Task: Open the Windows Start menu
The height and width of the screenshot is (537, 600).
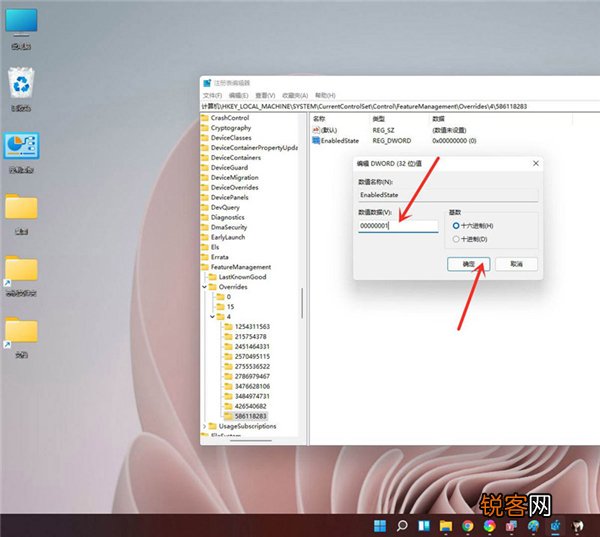Action: [380, 526]
